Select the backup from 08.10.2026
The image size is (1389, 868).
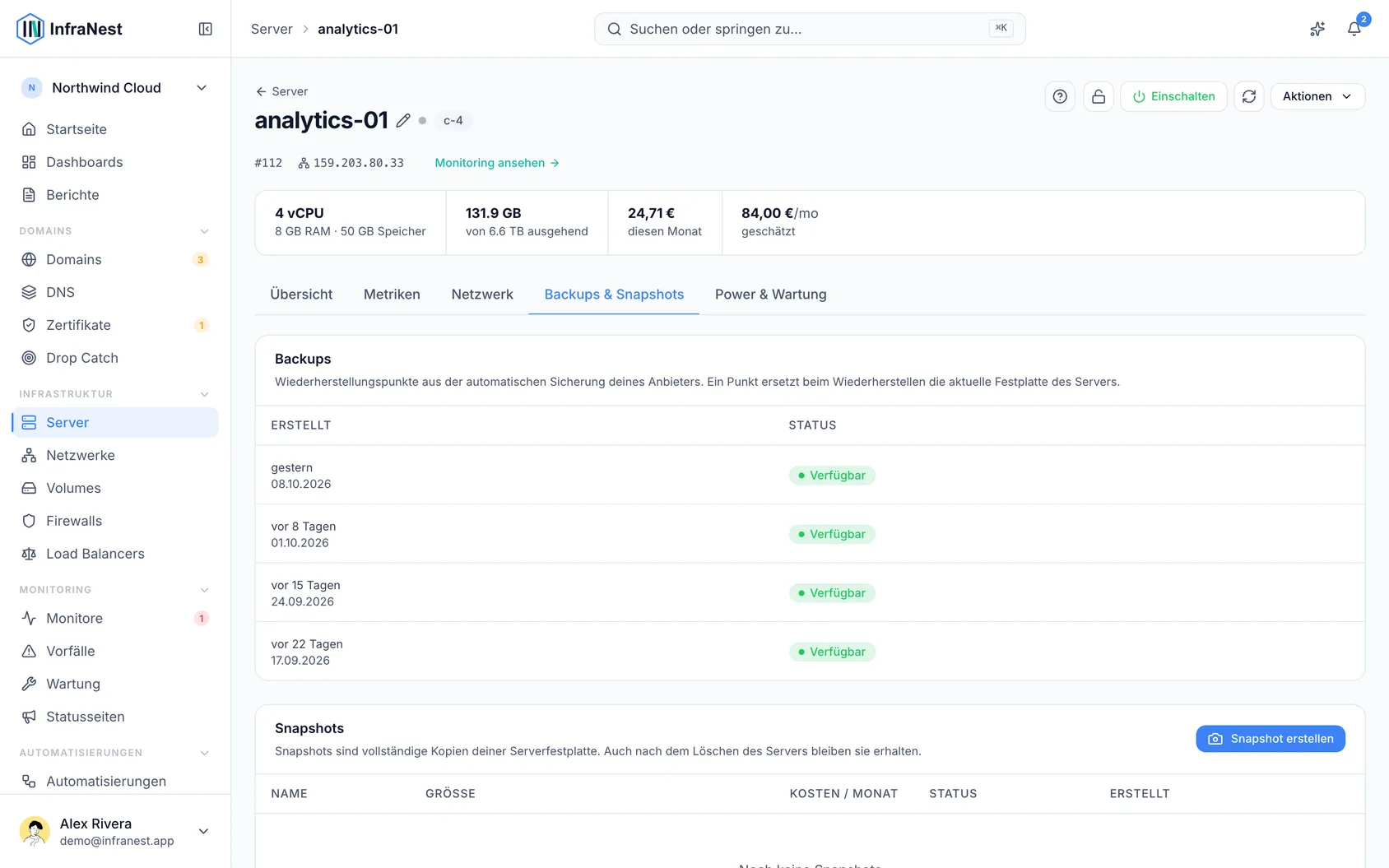tap(810, 475)
